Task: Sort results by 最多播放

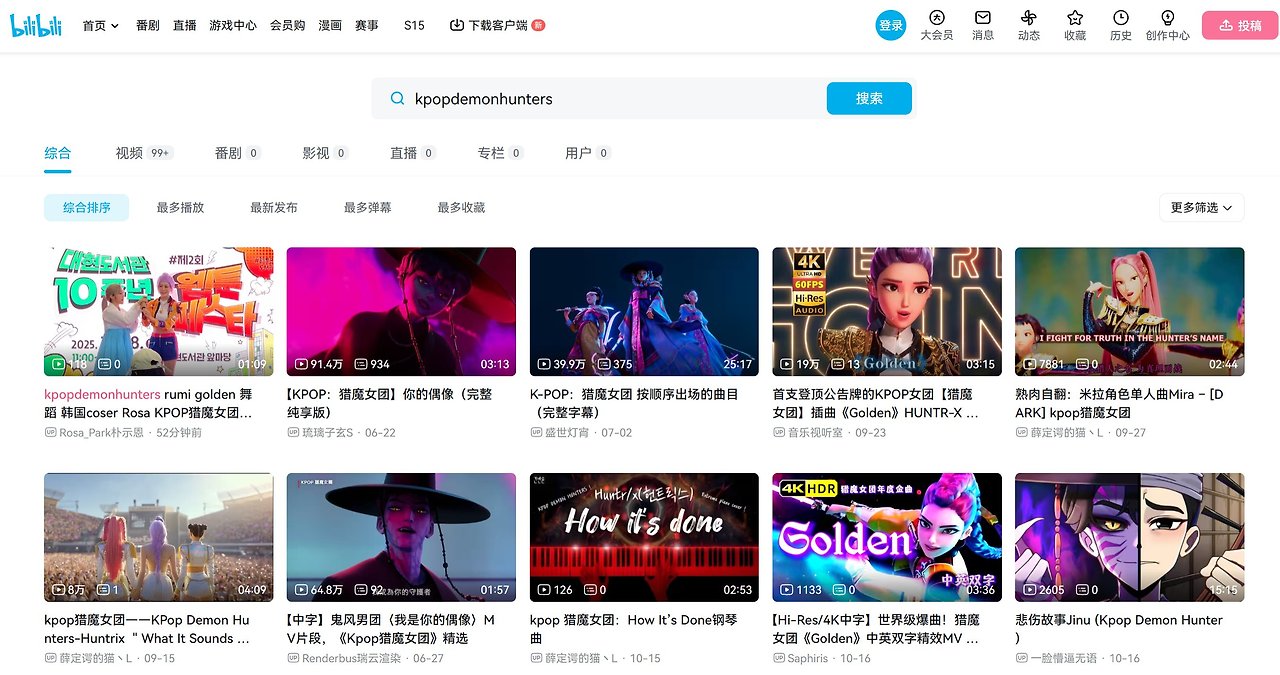Action: [x=180, y=207]
